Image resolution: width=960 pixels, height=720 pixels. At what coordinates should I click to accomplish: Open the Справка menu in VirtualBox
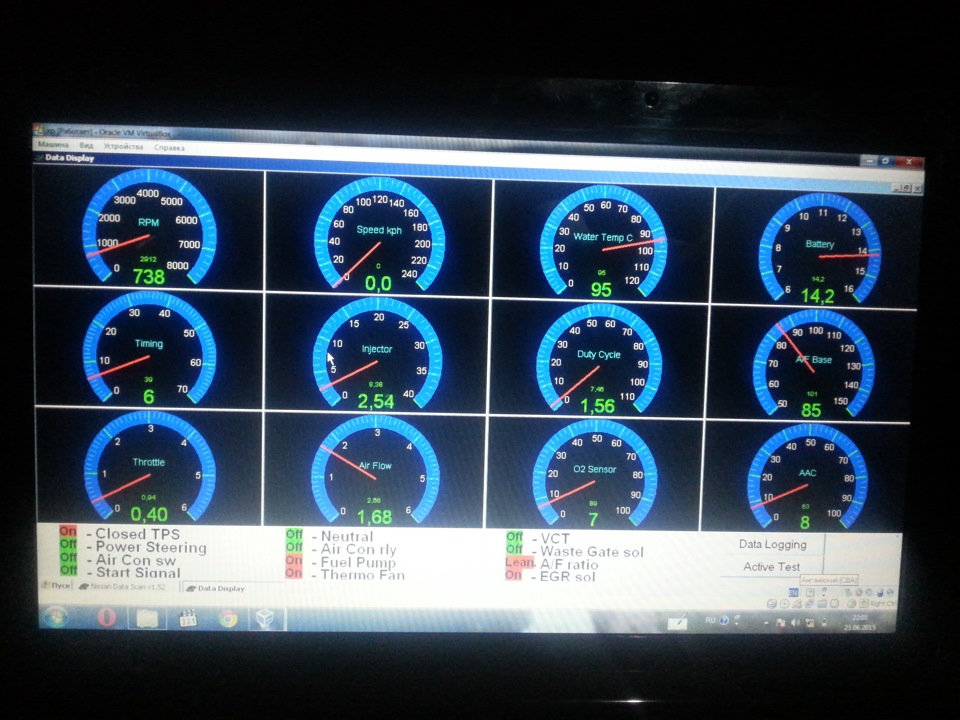tap(169, 148)
